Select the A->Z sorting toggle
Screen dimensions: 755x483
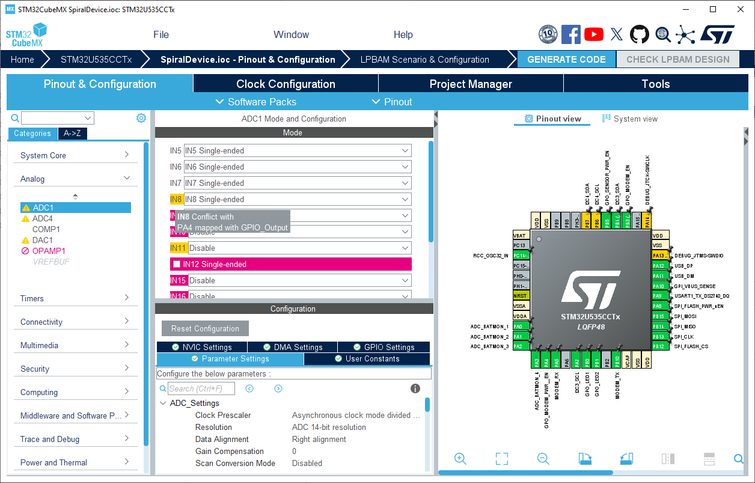pos(72,133)
